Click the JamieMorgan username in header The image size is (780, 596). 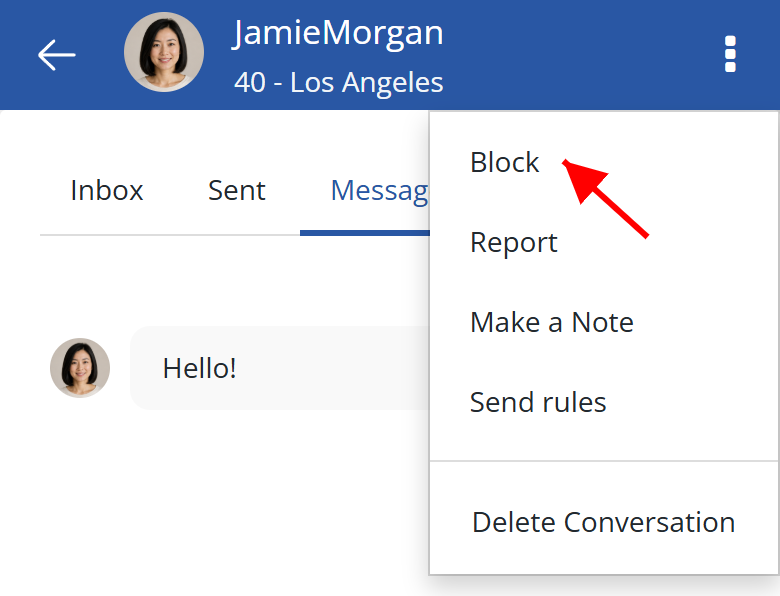tap(338, 33)
